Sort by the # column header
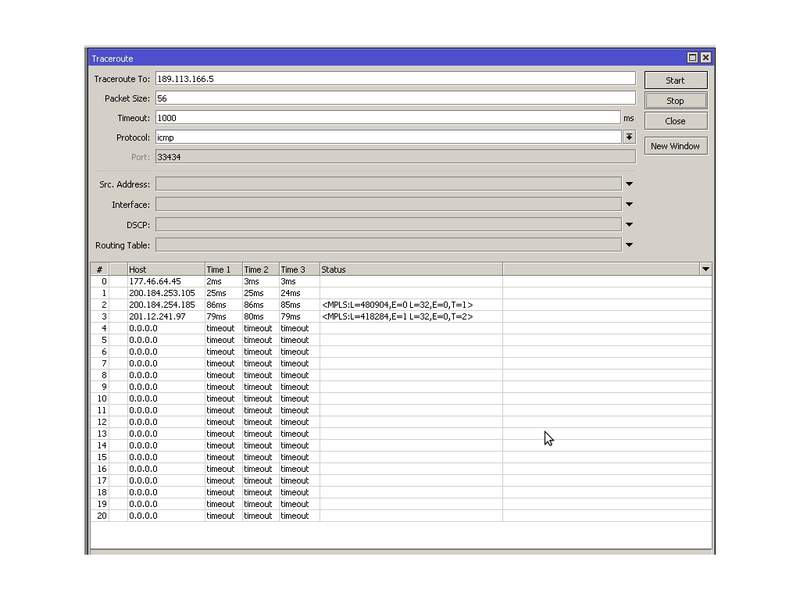Image resolution: width=800 pixels, height=600 pixels. pyautogui.click(x=100, y=269)
